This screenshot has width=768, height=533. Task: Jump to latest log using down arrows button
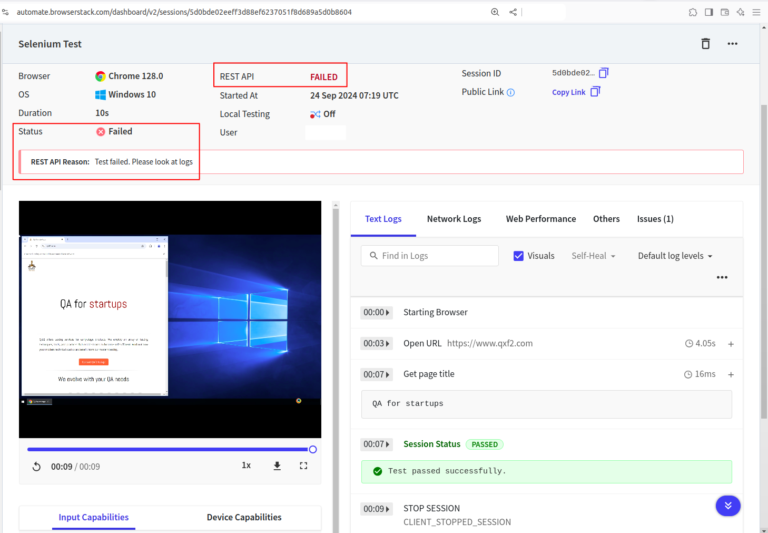click(728, 506)
